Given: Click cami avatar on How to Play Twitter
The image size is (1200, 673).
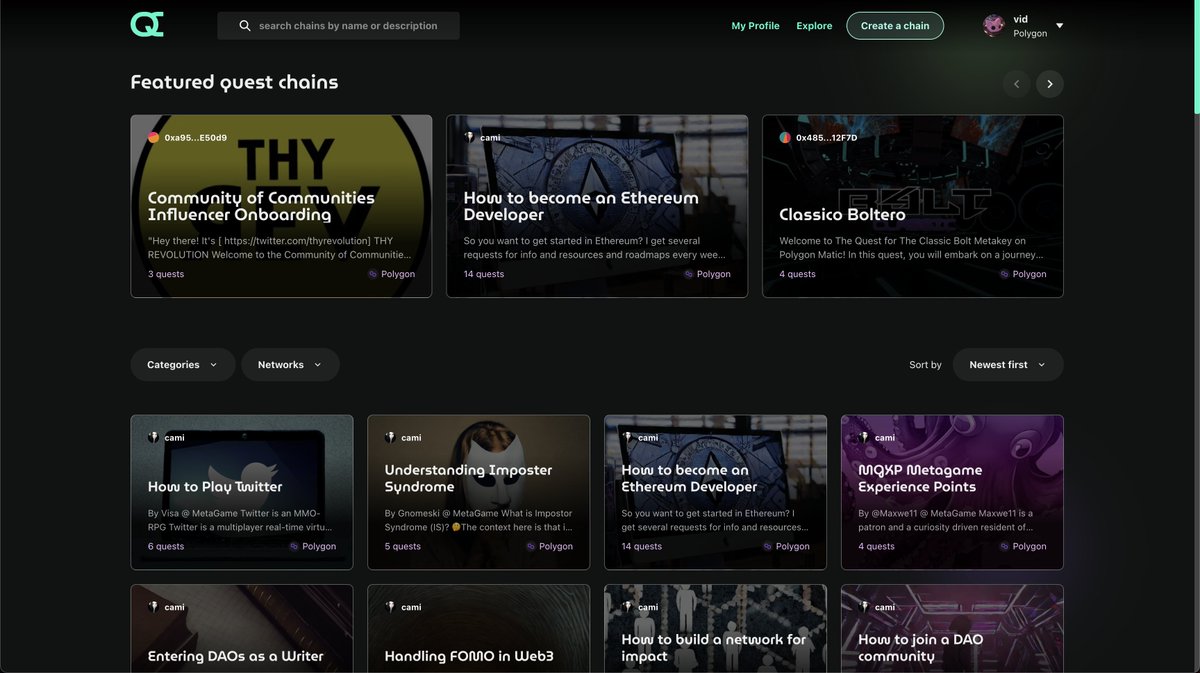Looking at the screenshot, I should [154, 437].
